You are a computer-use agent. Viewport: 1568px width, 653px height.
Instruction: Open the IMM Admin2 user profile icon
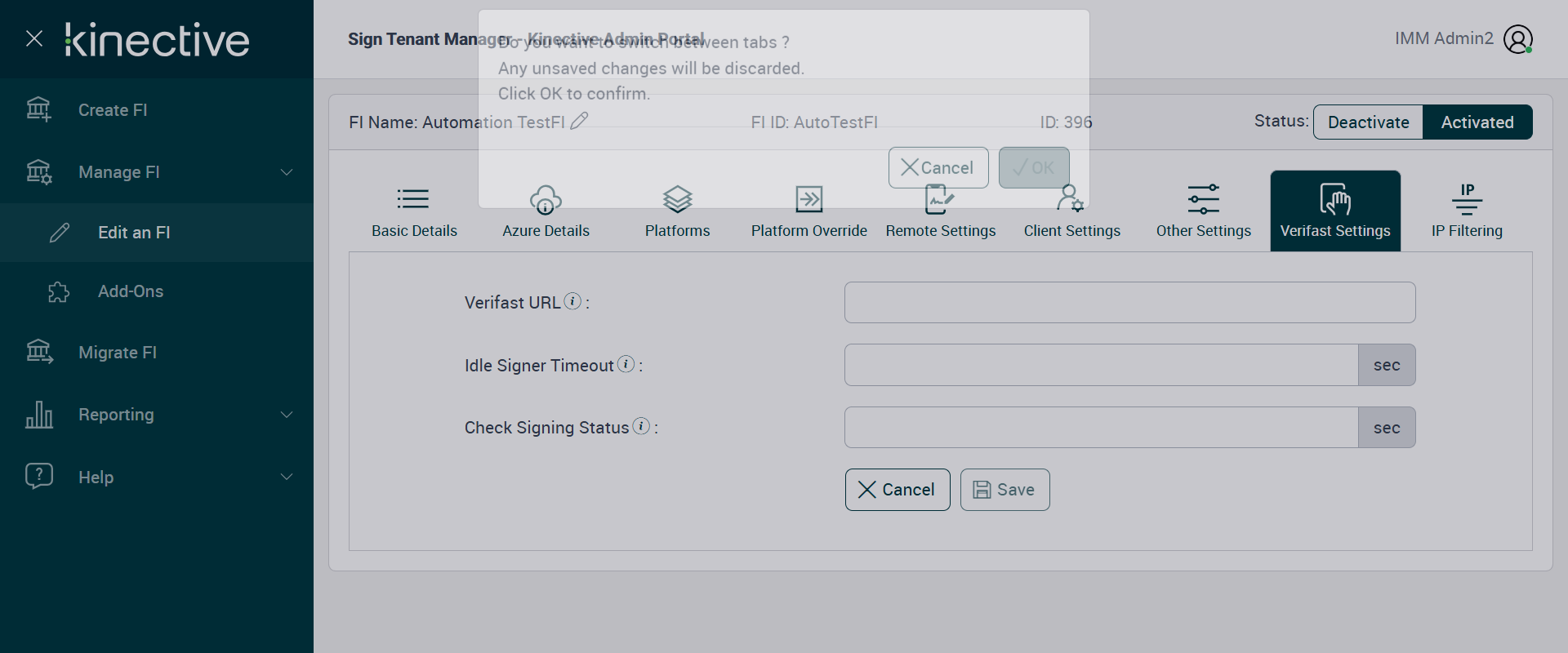tap(1518, 39)
